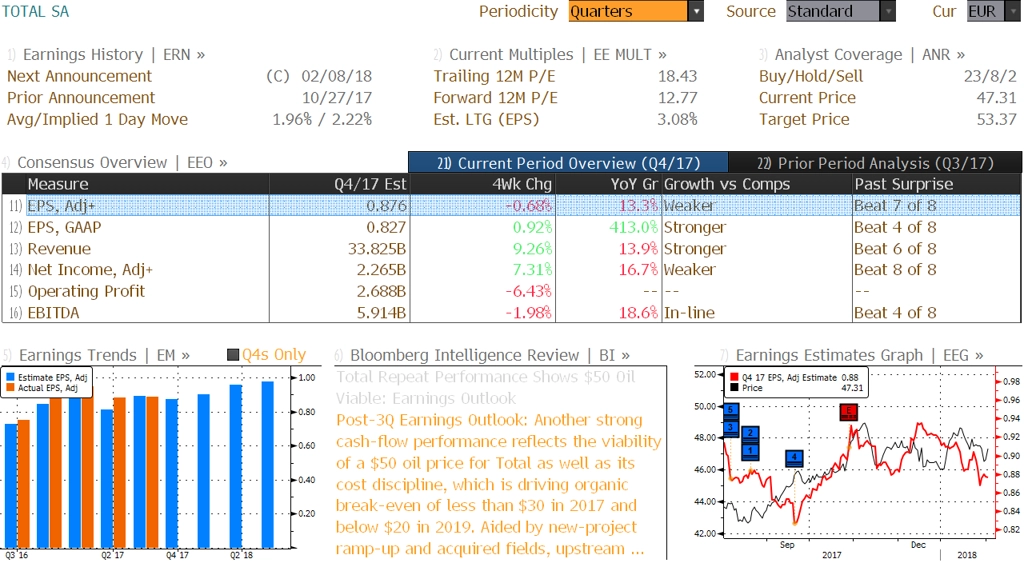Open the Post-3Q Earnings Outlook article text
This screenshot has height=563, width=1024.
tap(499, 484)
